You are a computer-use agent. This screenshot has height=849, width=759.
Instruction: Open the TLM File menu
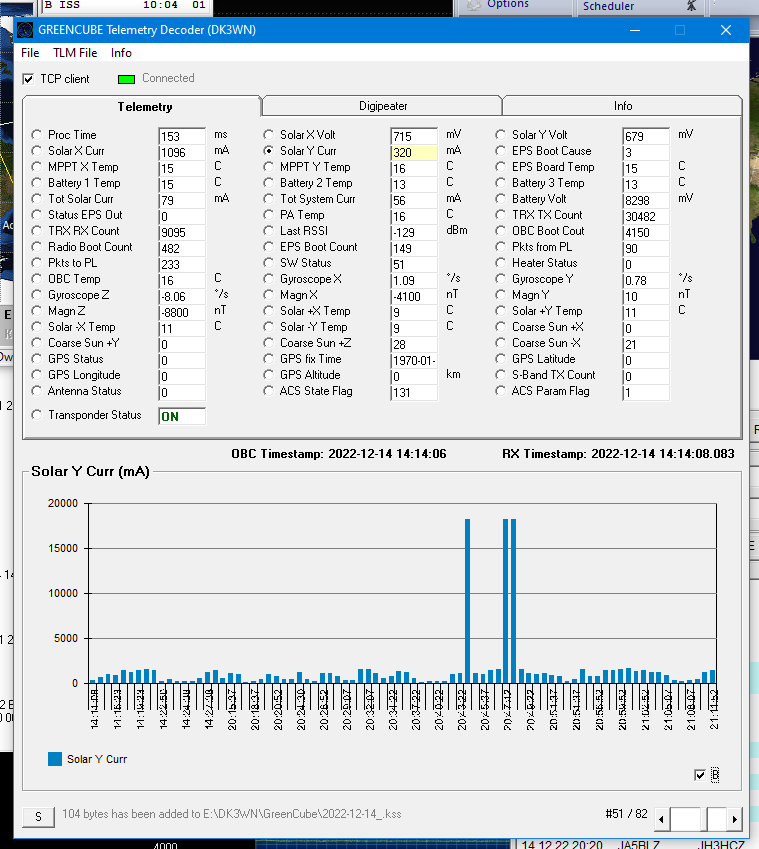(x=75, y=53)
